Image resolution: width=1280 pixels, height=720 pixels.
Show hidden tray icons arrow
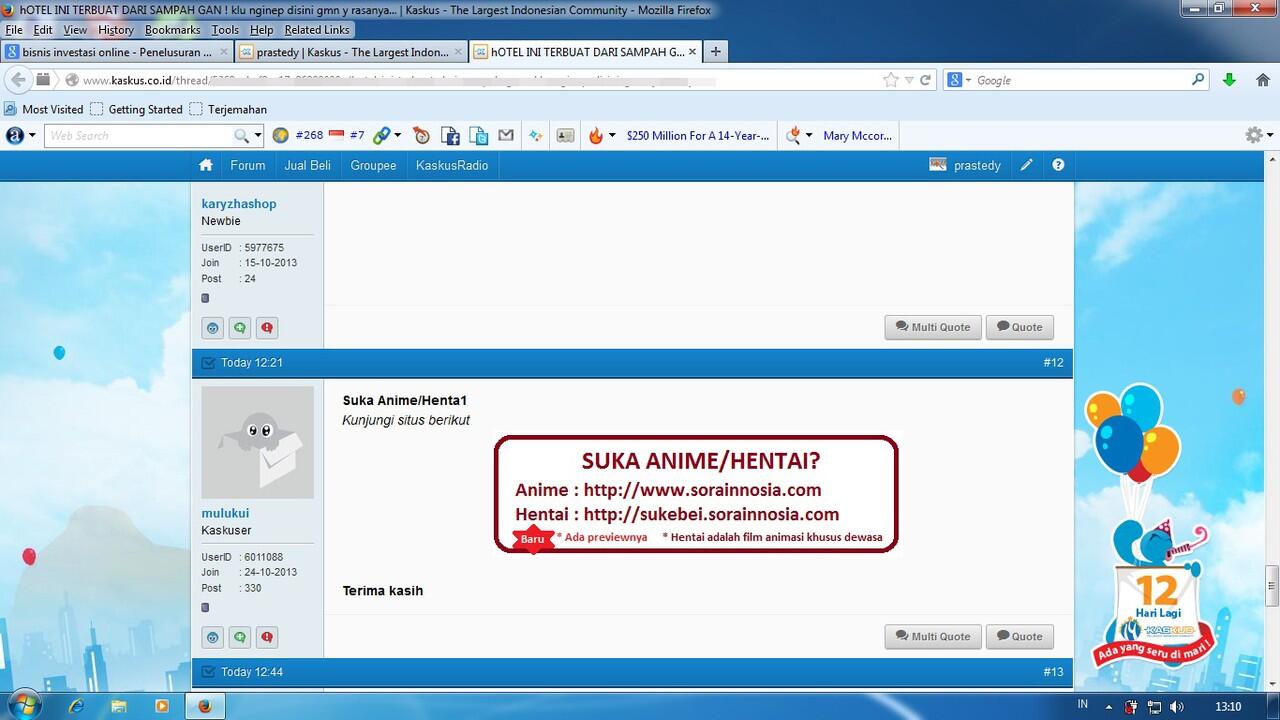(1109, 707)
